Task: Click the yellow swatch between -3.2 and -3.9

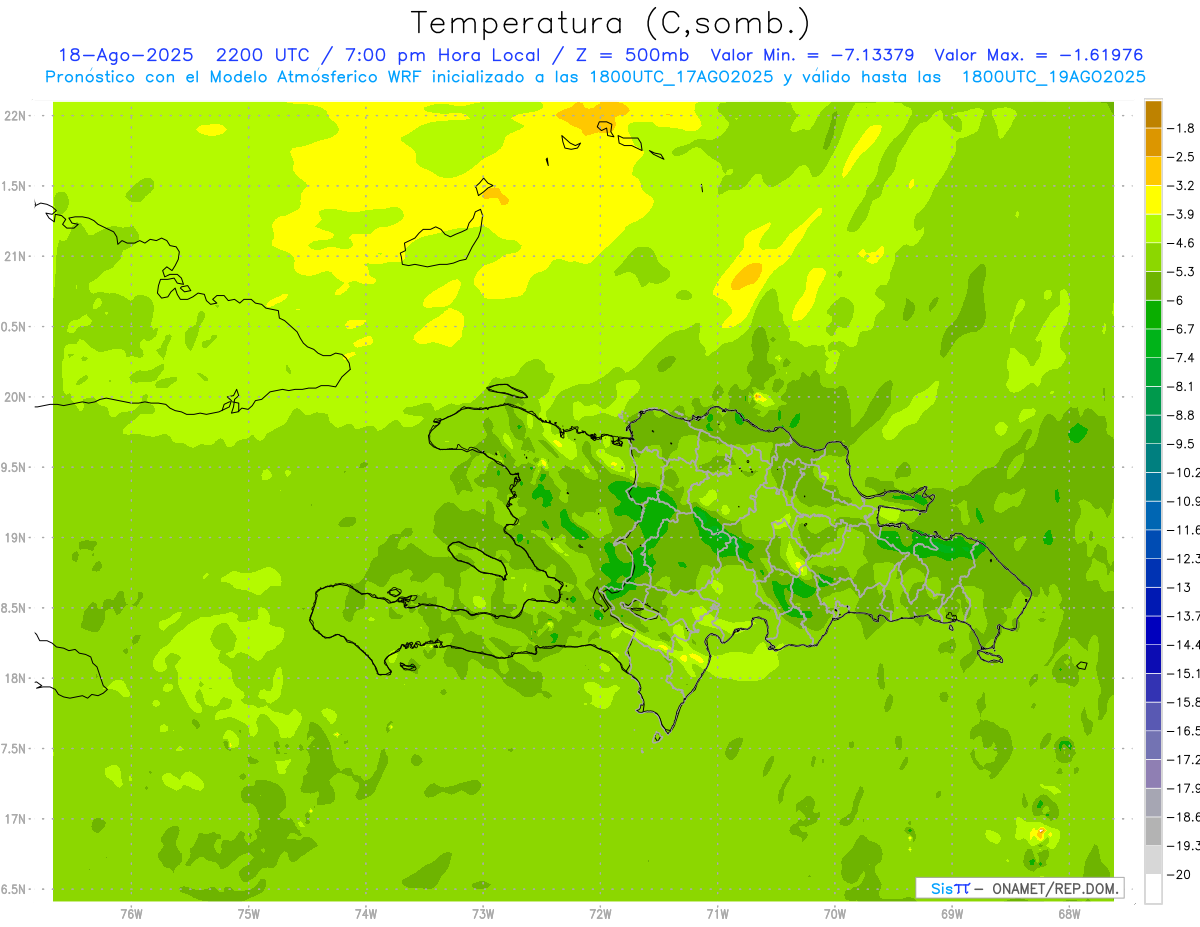Action: [1154, 200]
